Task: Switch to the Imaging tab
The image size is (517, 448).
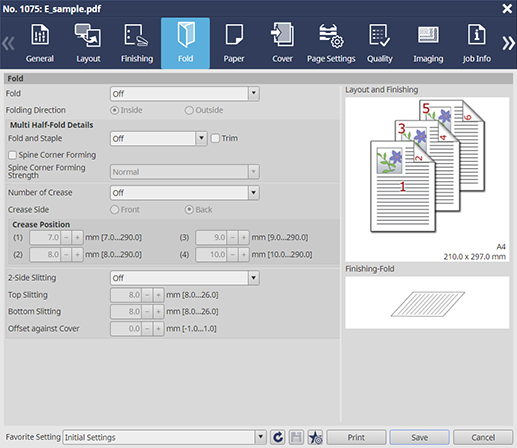Action: point(428,43)
